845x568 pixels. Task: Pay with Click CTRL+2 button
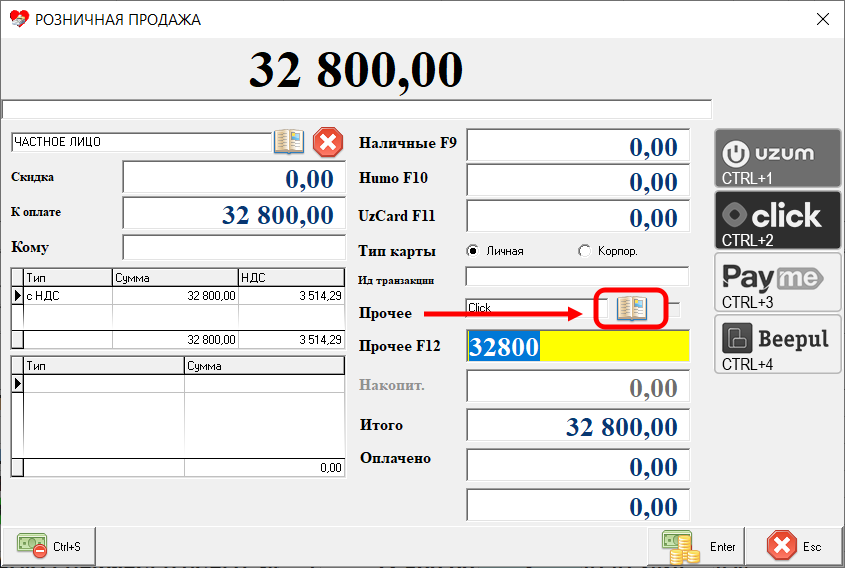pos(778,220)
